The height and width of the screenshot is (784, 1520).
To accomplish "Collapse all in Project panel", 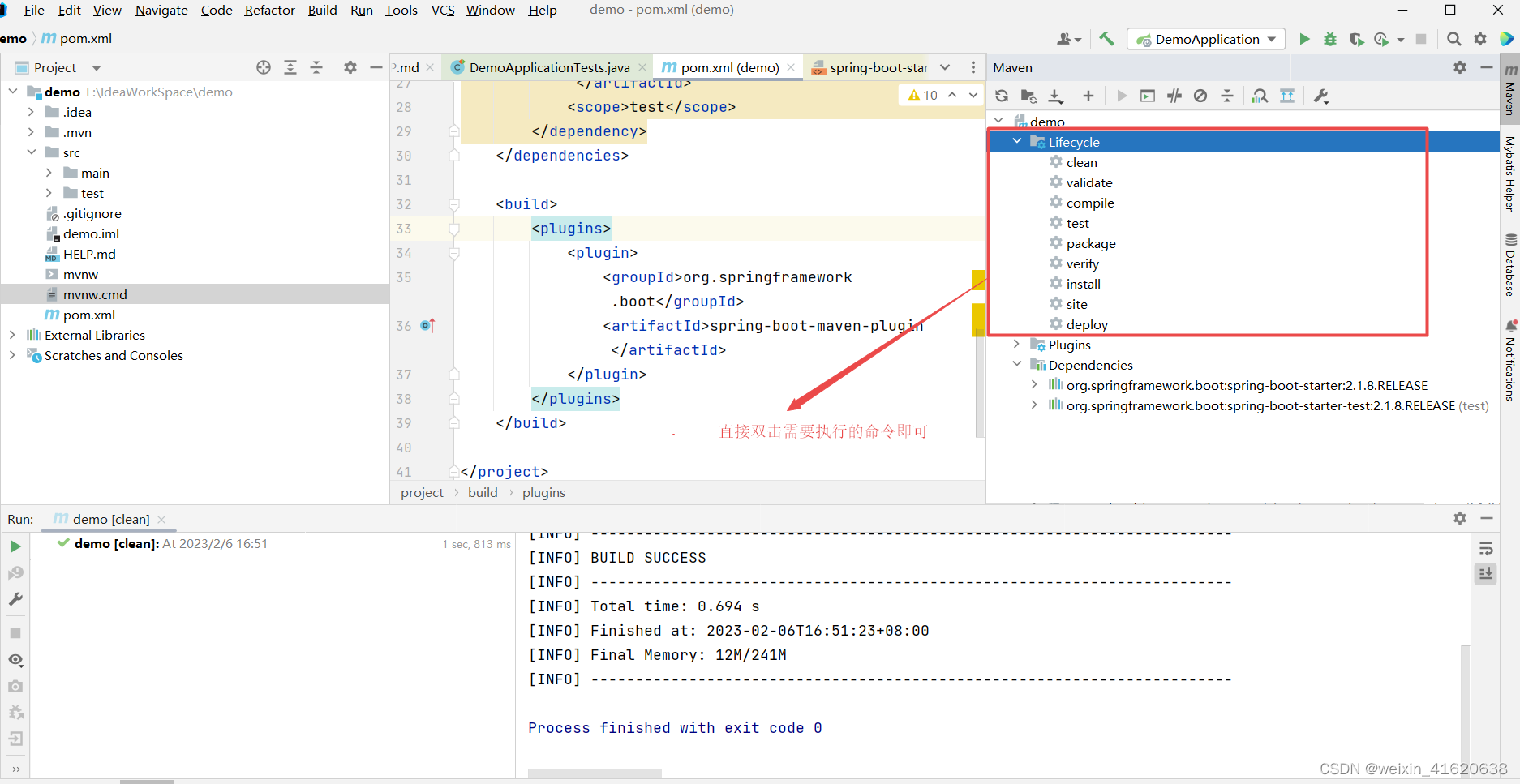I will point(316,67).
